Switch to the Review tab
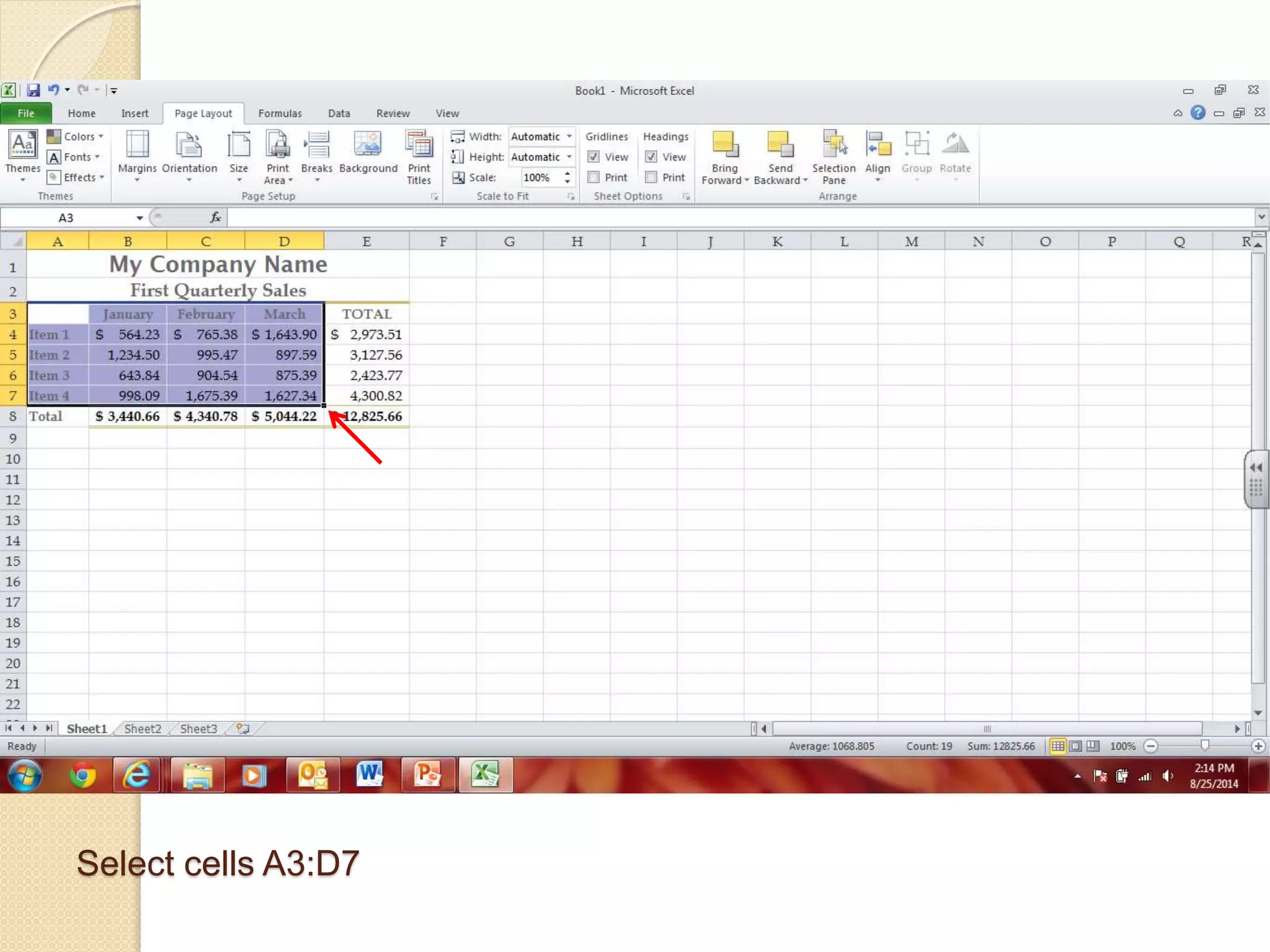The width and height of the screenshot is (1270, 952). 393,113
